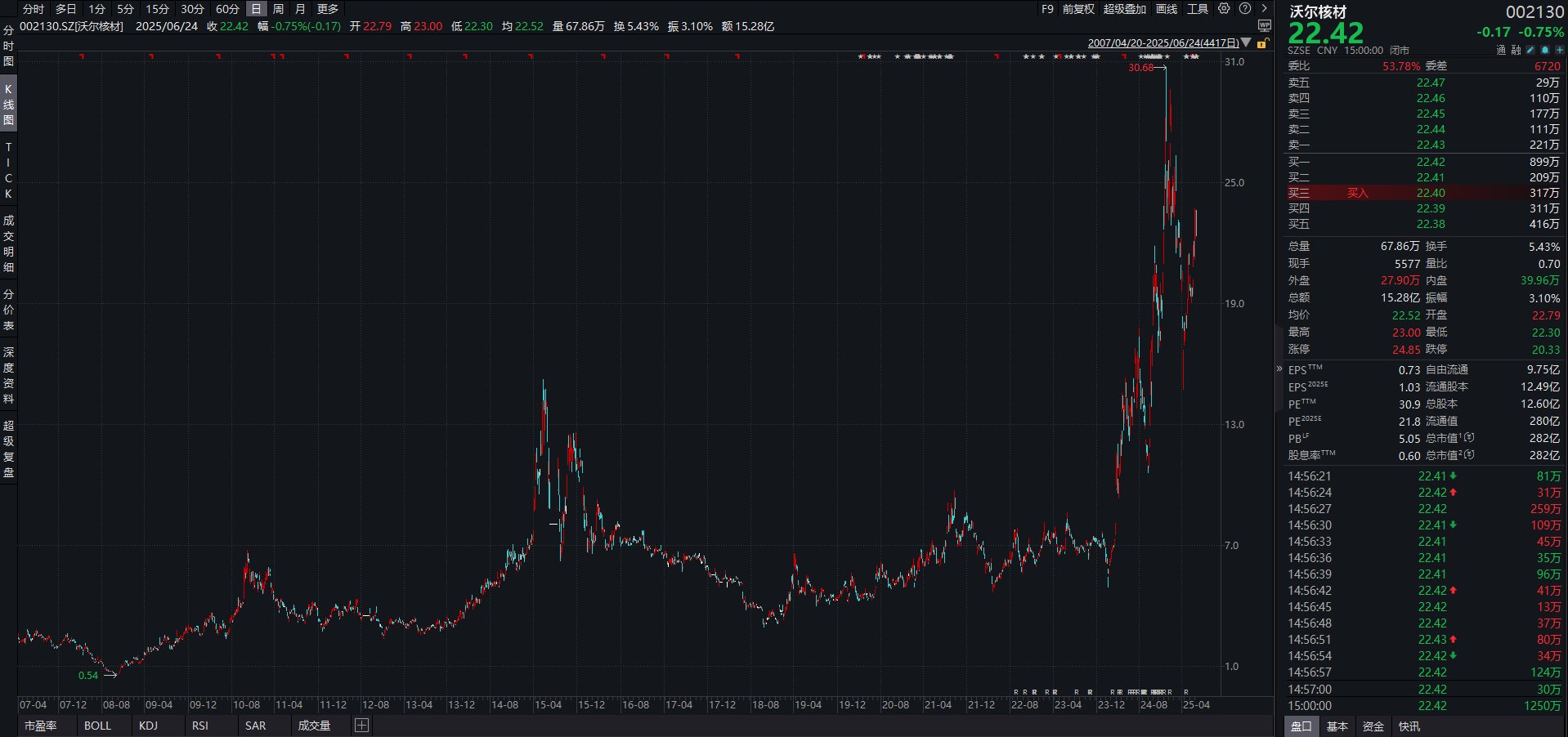
Task: Open the settings gear in the top toolbar
Action: click(1224, 9)
